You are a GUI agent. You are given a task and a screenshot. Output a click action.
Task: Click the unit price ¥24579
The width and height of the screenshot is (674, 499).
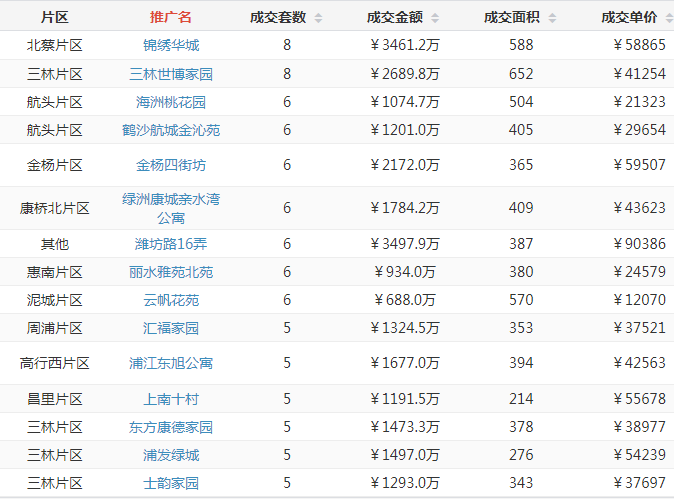pos(640,272)
